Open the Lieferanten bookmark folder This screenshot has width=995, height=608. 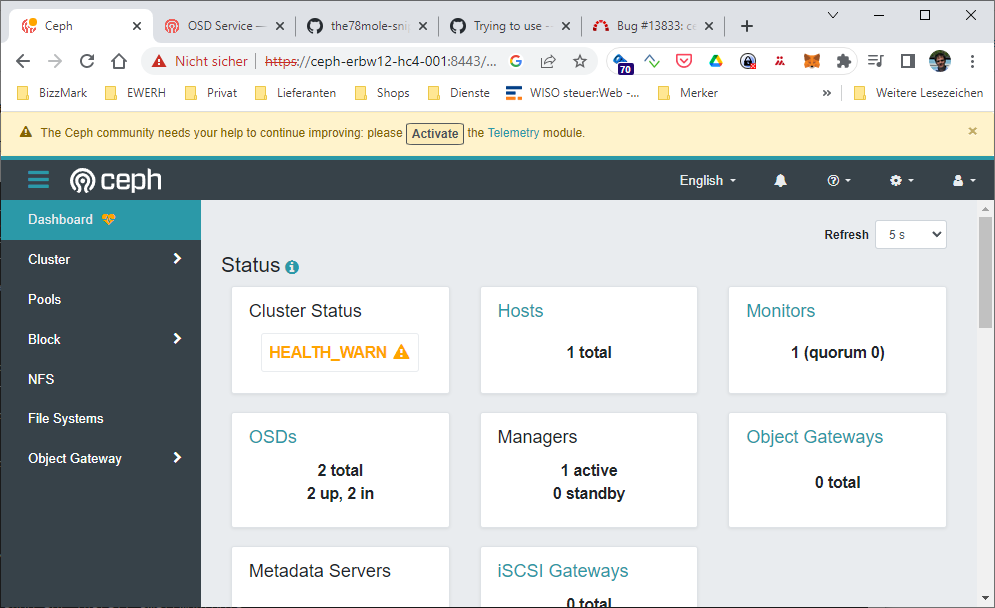coord(295,93)
